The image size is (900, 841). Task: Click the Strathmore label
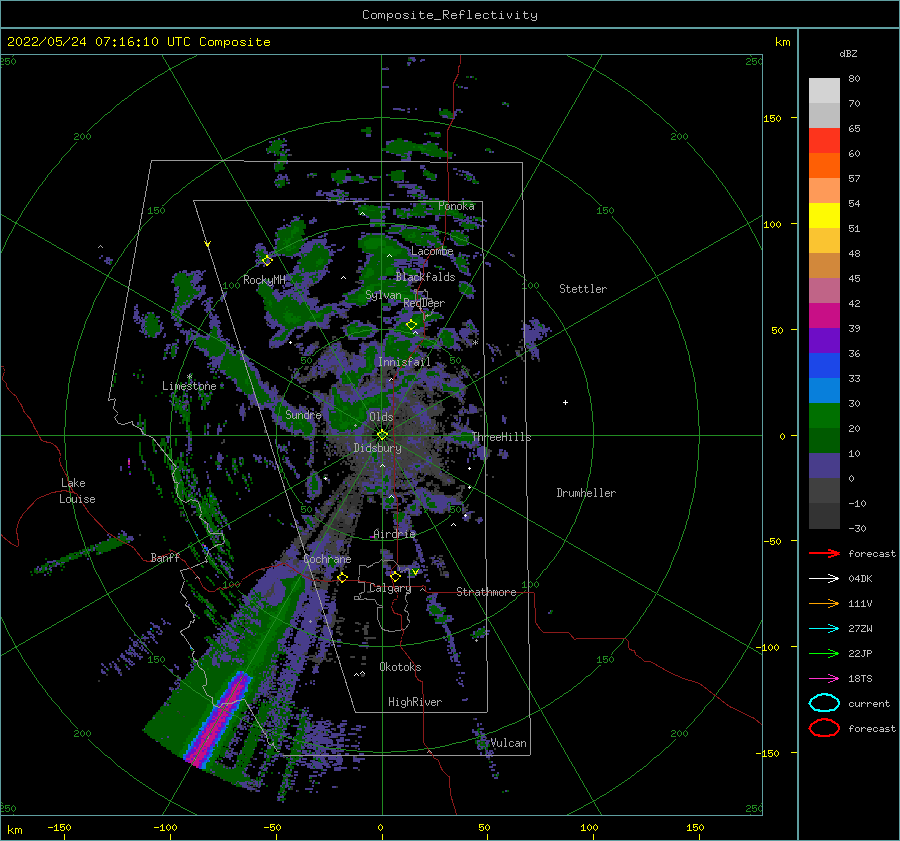click(486, 592)
